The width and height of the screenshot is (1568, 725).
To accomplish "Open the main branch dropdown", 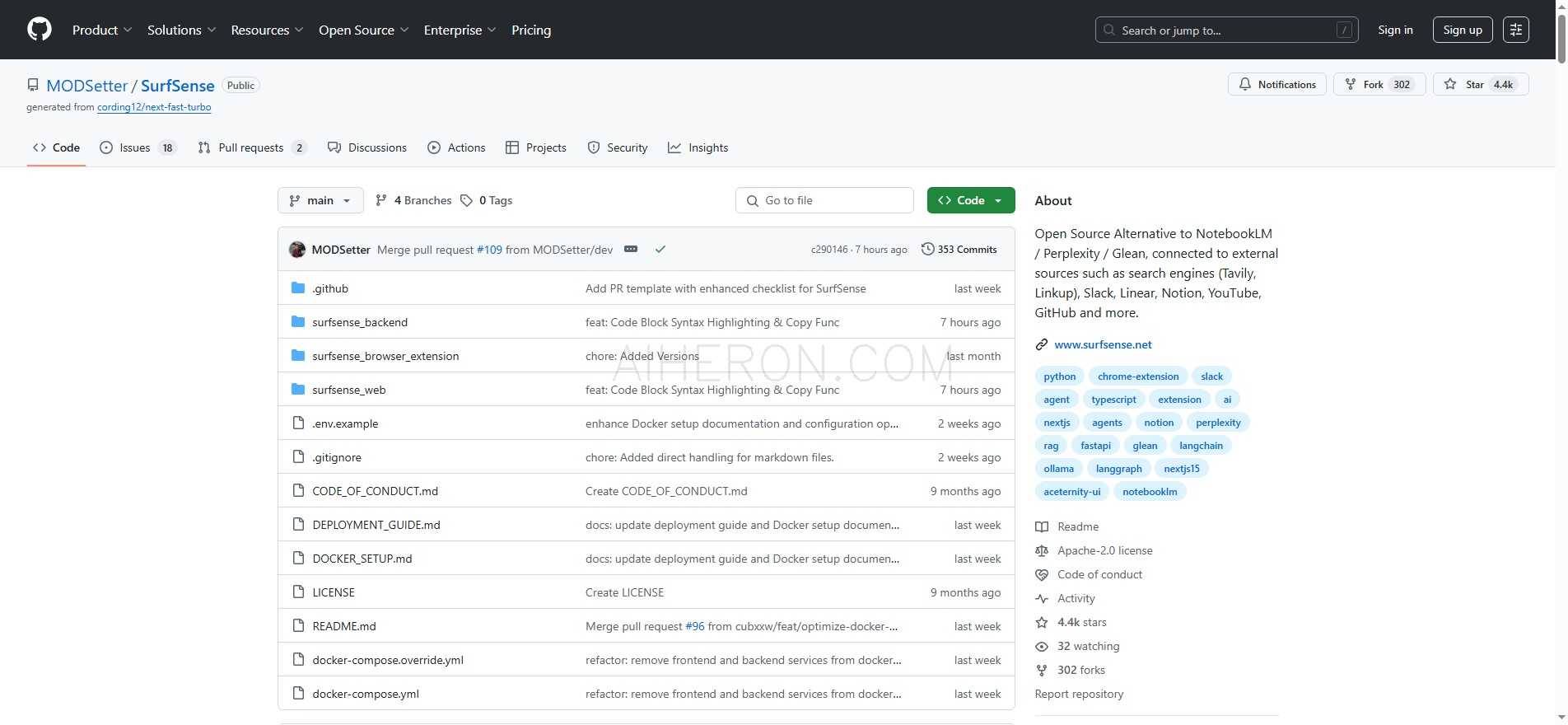I will coord(320,200).
